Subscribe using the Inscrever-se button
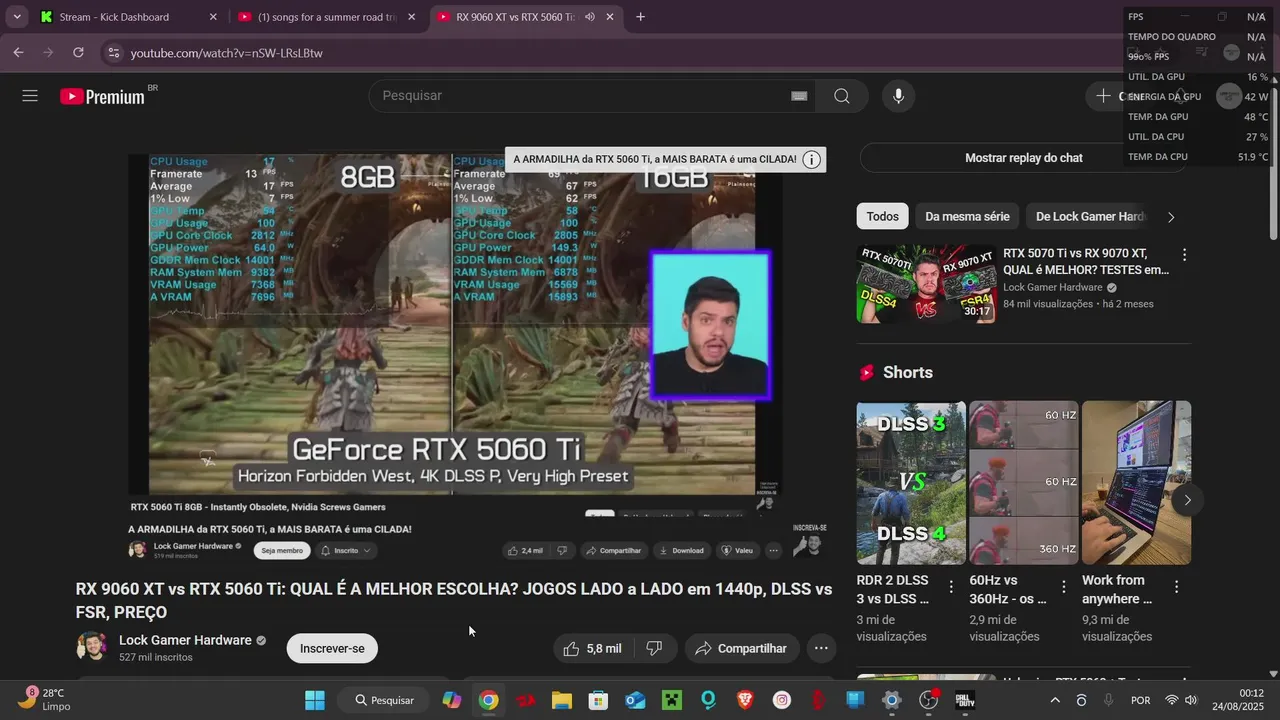The image size is (1280, 720). (332, 648)
